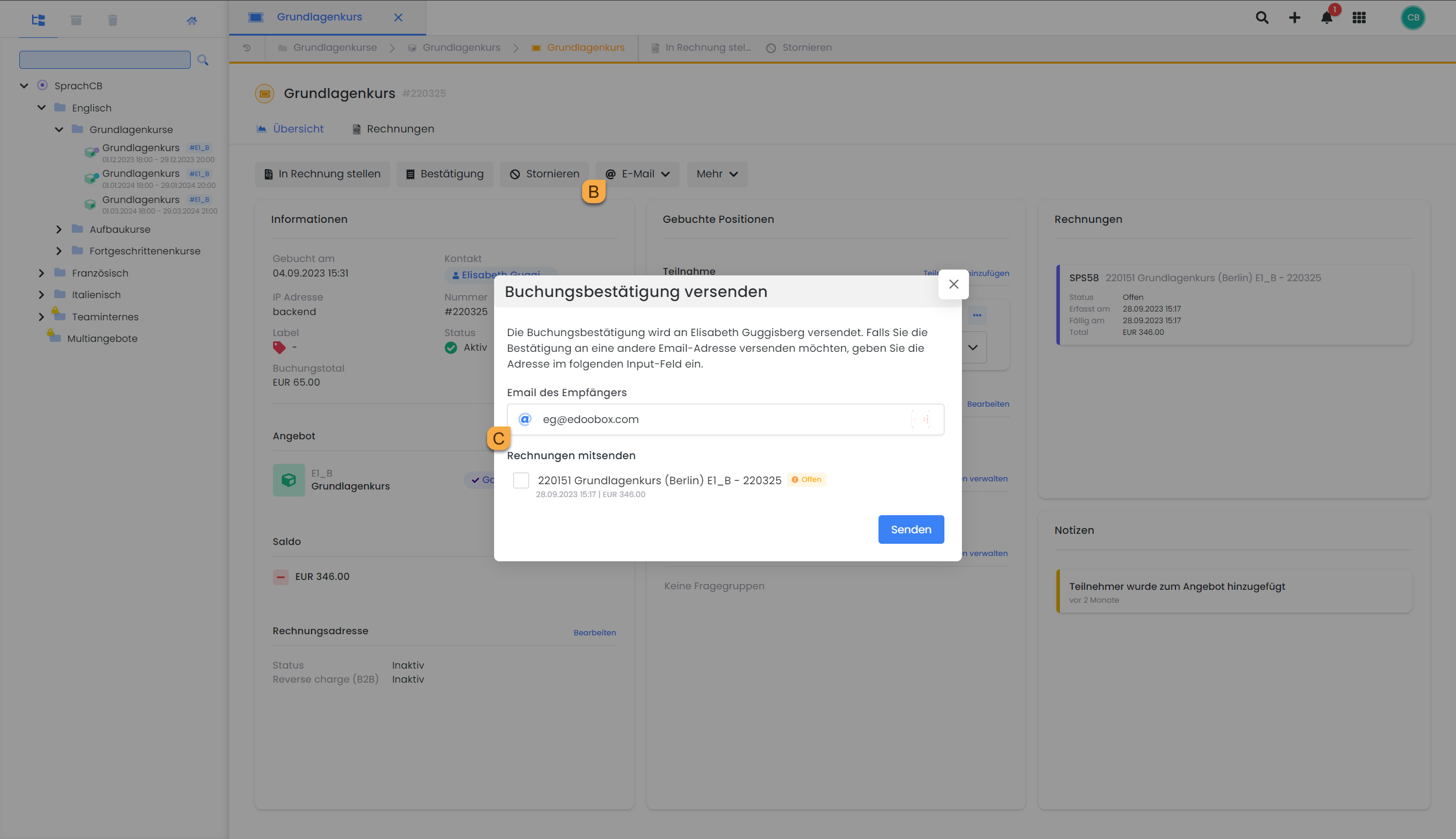1456x839 pixels.
Task: Click the plus add-new icon
Action: (x=1294, y=18)
